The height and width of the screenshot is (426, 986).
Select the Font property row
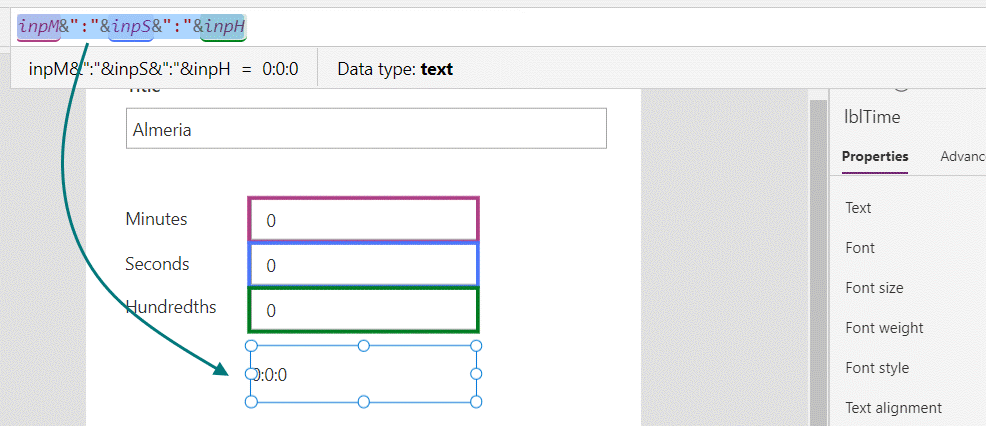click(x=860, y=248)
